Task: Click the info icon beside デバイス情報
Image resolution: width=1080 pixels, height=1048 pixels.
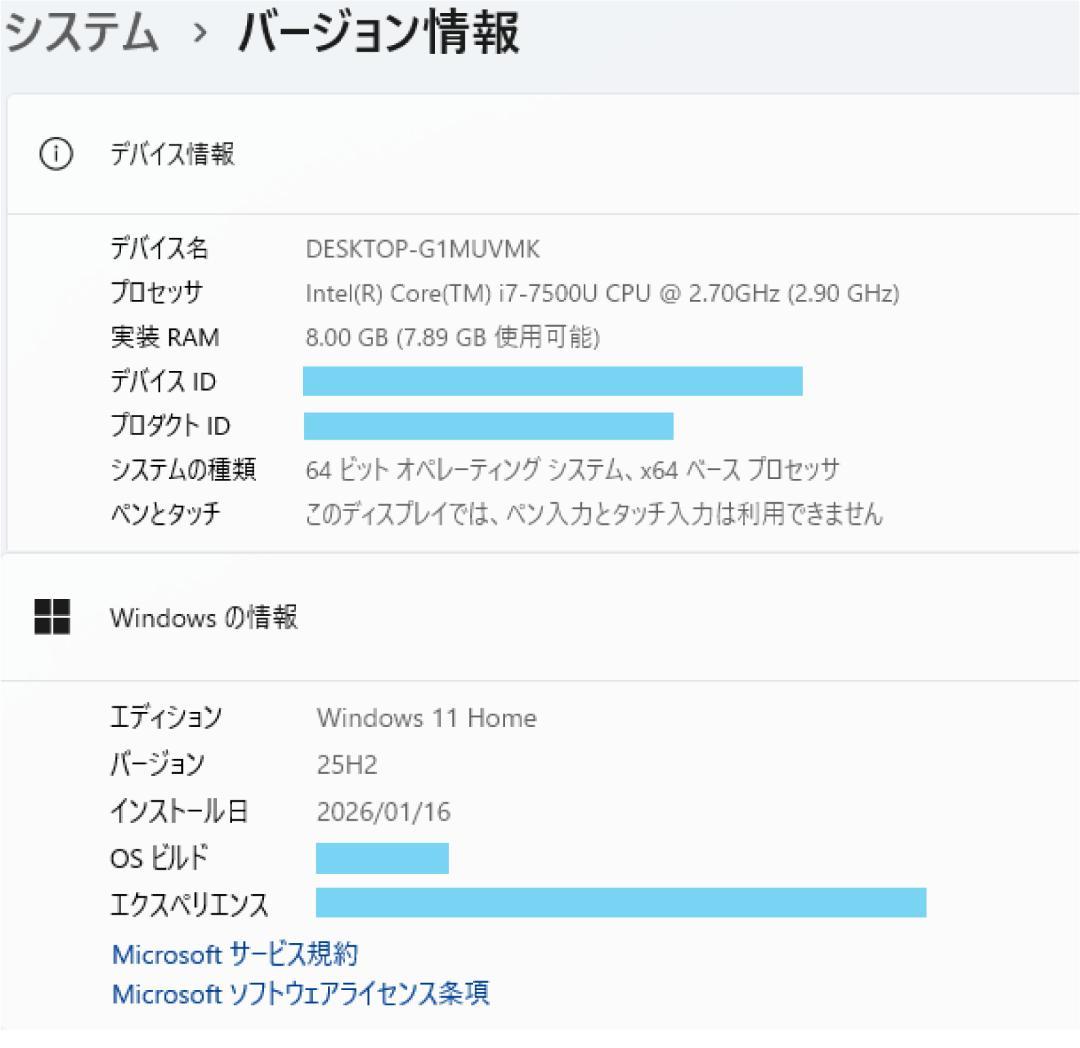Action: (57, 154)
